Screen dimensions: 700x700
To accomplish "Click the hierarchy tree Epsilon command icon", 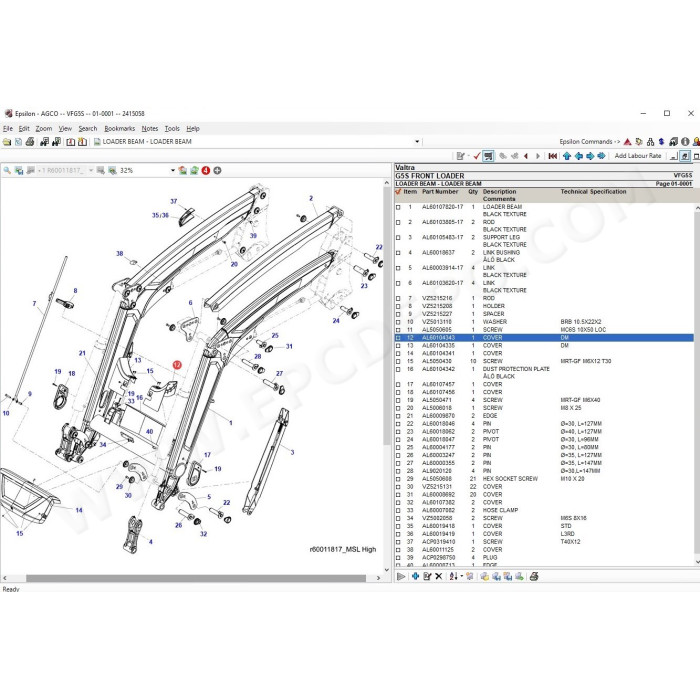I will (x=650, y=142).
